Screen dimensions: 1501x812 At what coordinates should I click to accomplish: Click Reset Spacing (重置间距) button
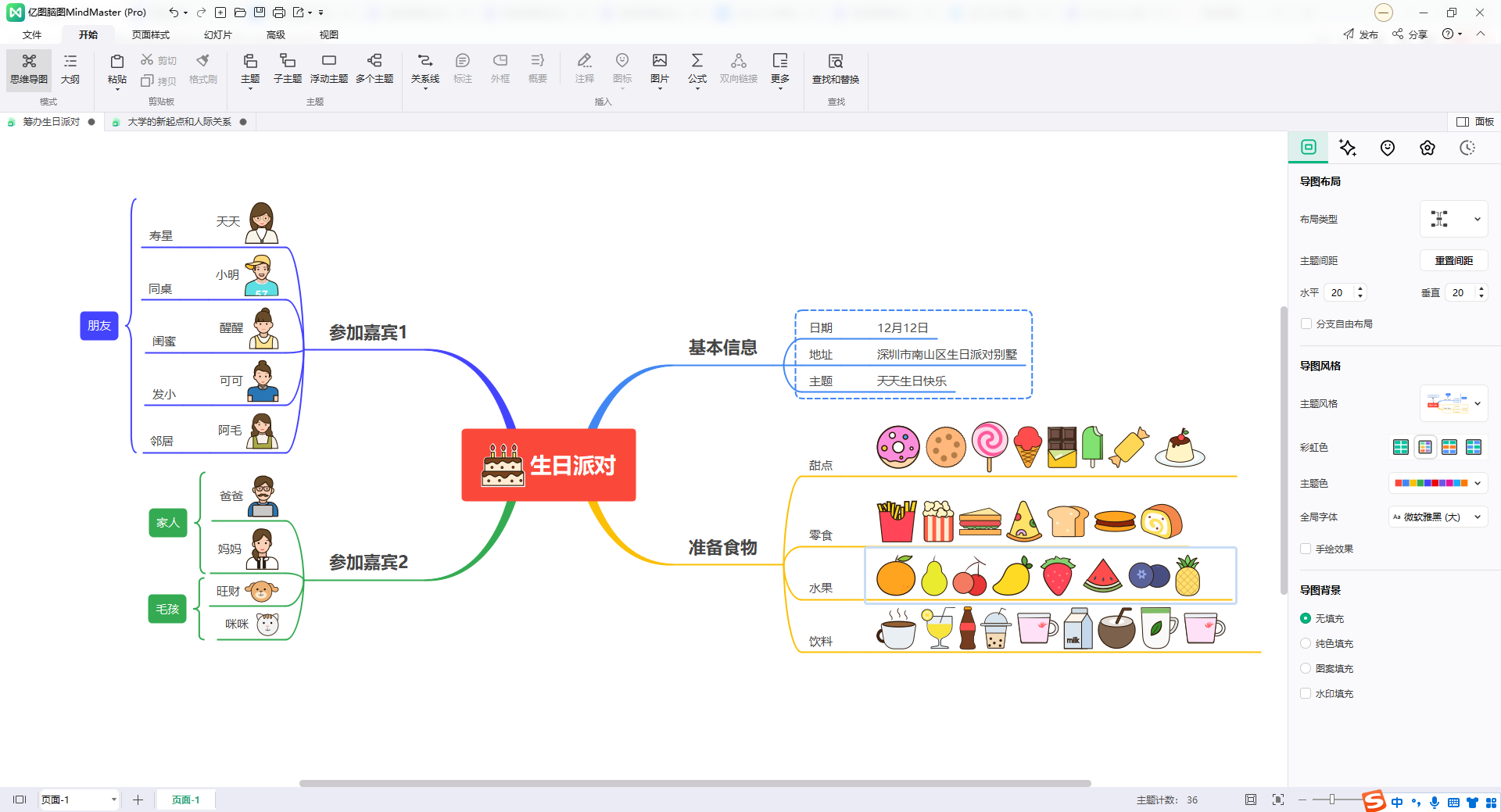[1454, 260]
